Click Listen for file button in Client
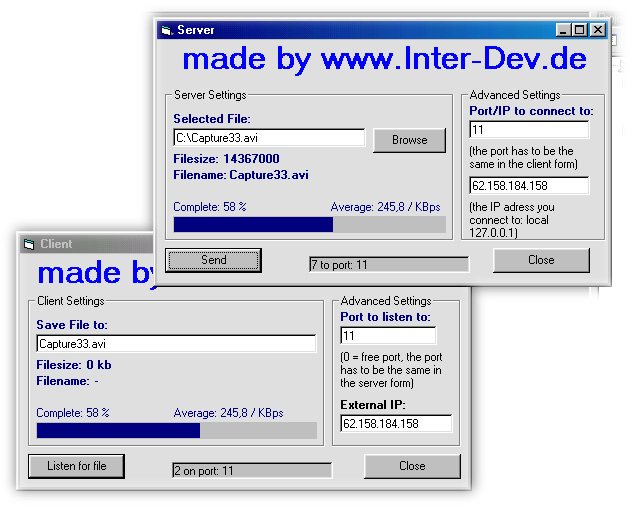The image size is (629, 506). (x=76, y=466)
